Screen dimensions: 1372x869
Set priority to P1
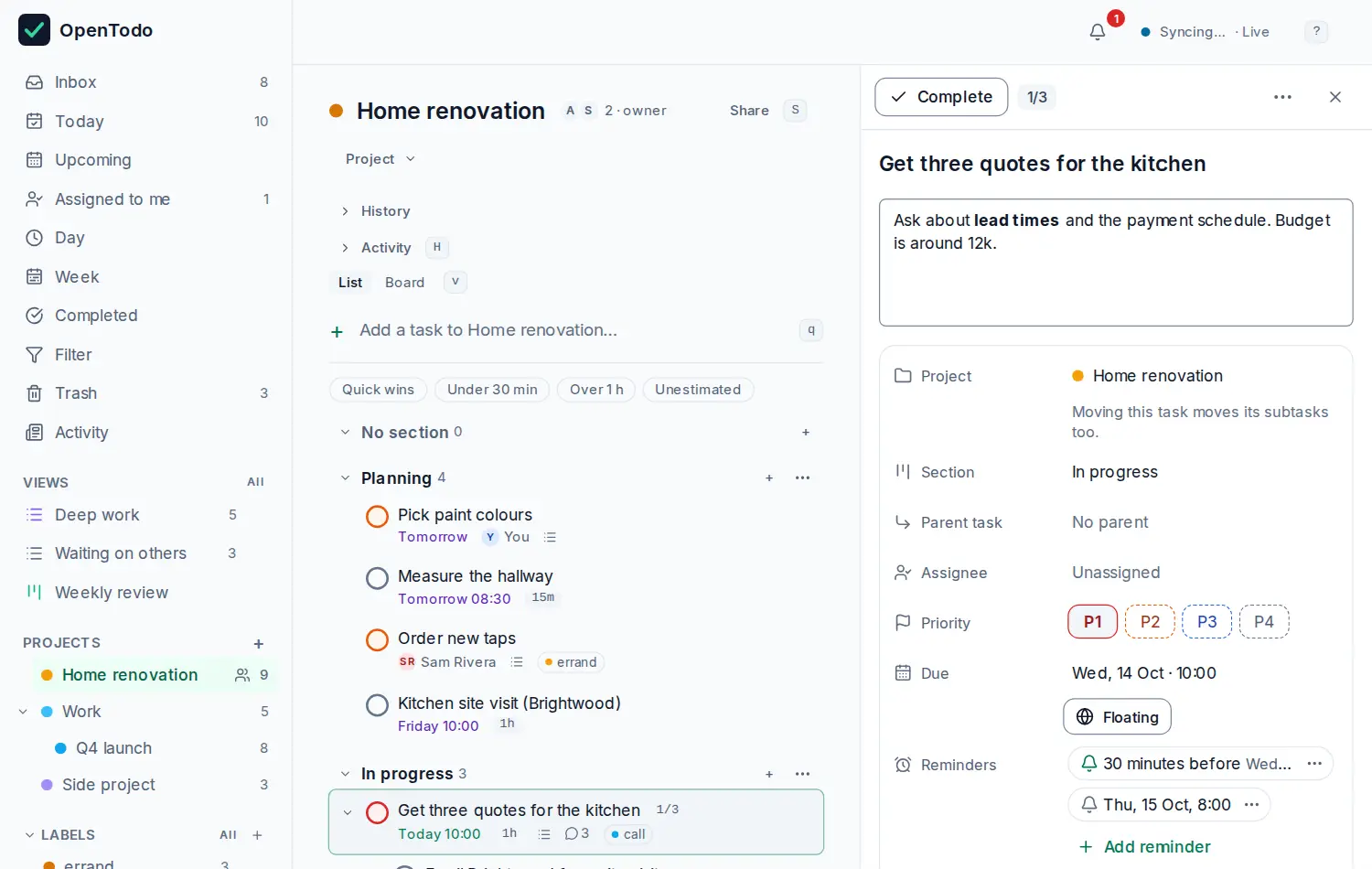coord(1093,622)
